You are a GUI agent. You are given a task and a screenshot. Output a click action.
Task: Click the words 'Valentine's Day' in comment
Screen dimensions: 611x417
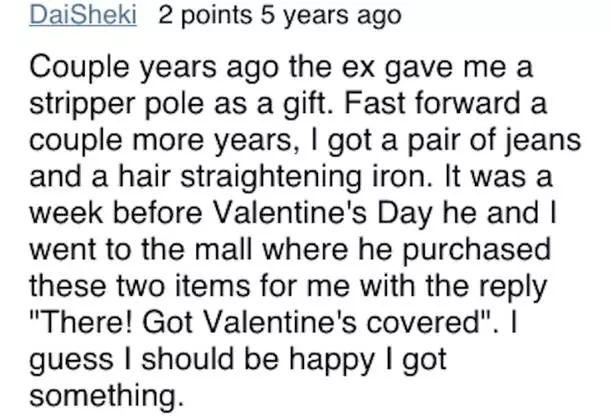click(x=323, y=214)
